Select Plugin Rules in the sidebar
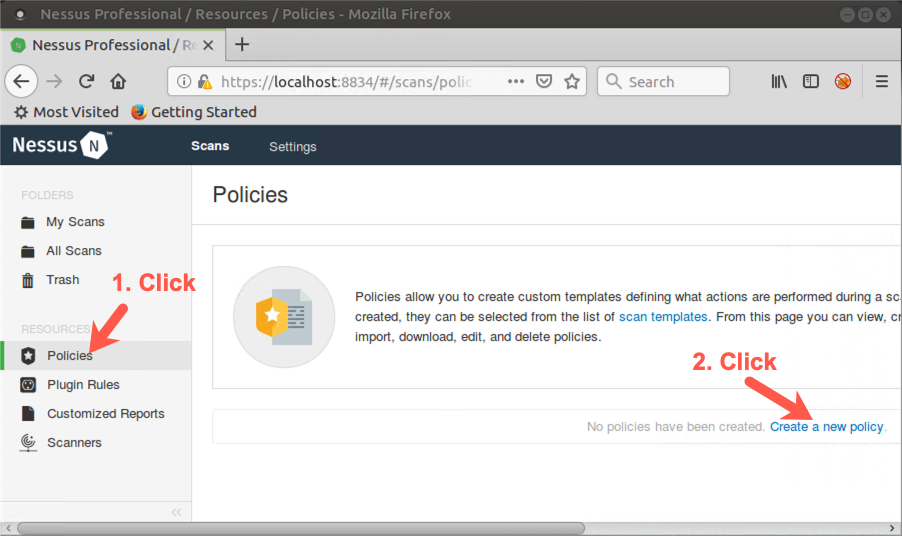This screenshot has height=536, width=902. pos(83,385)
